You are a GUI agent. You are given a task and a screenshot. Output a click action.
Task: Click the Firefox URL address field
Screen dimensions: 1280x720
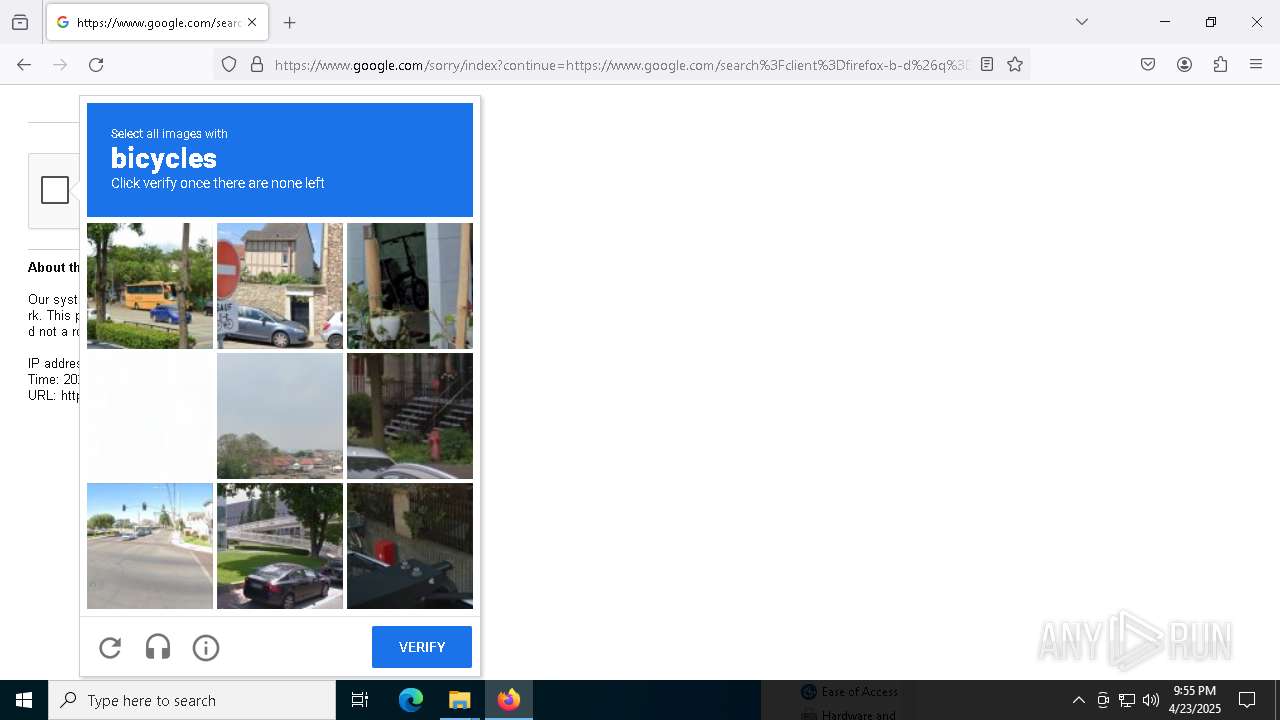pyautogui.click(x=620, y=65)
